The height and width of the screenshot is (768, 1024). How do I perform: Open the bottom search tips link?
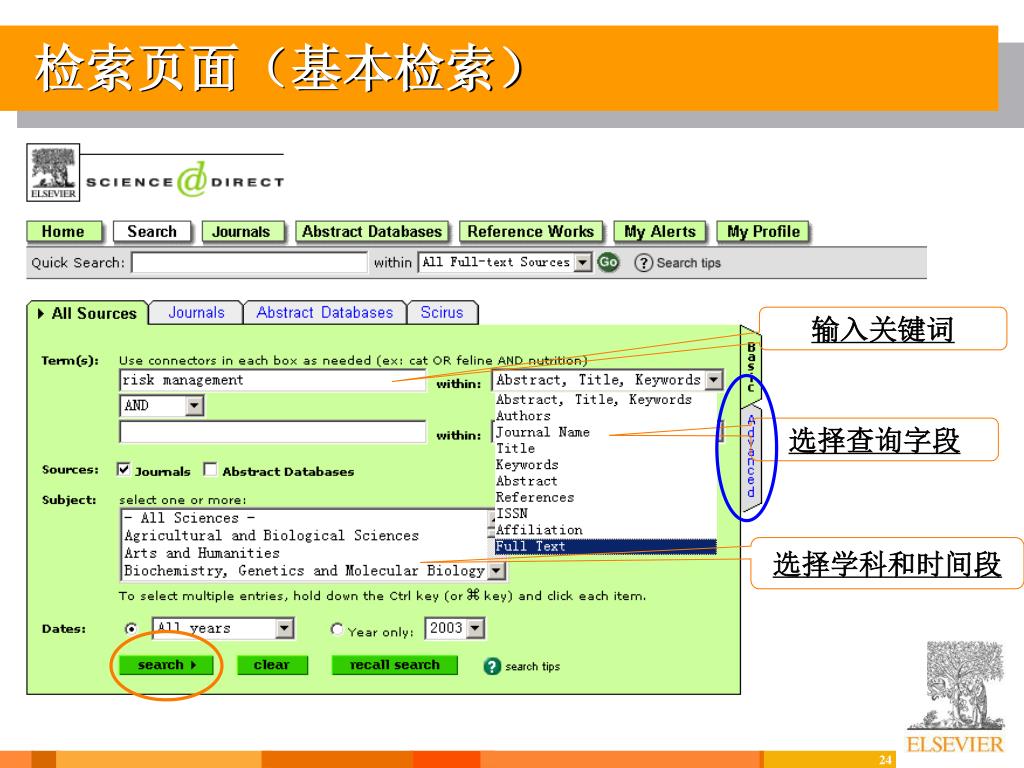click(532, 667)
